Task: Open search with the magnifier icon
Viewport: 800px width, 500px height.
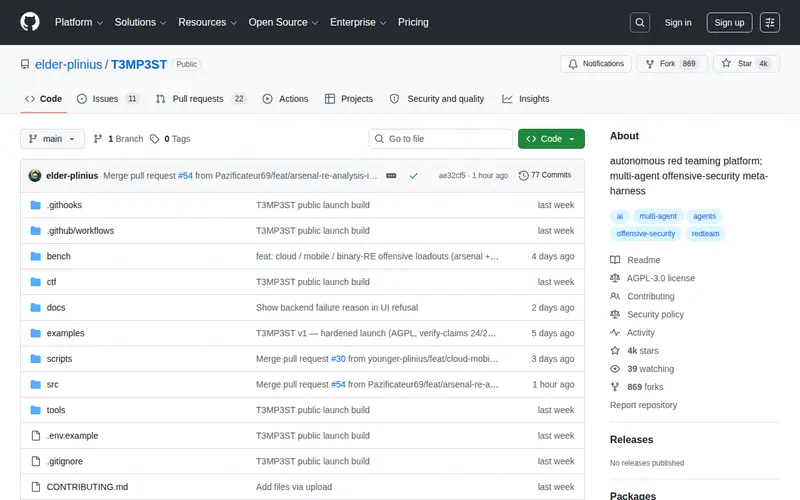Action: pos(639,22)
